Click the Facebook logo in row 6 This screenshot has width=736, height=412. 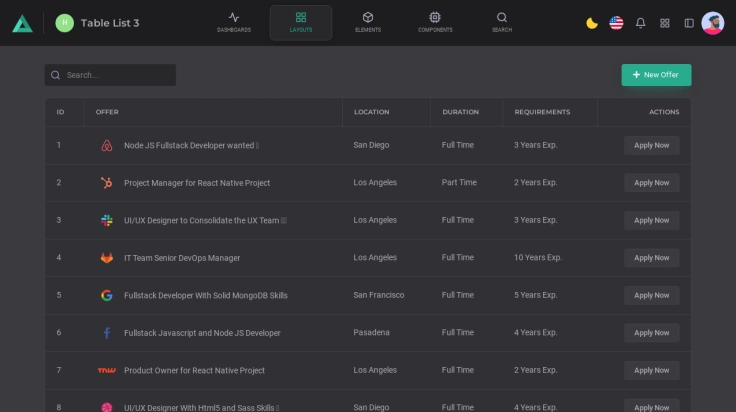(107, 333)
